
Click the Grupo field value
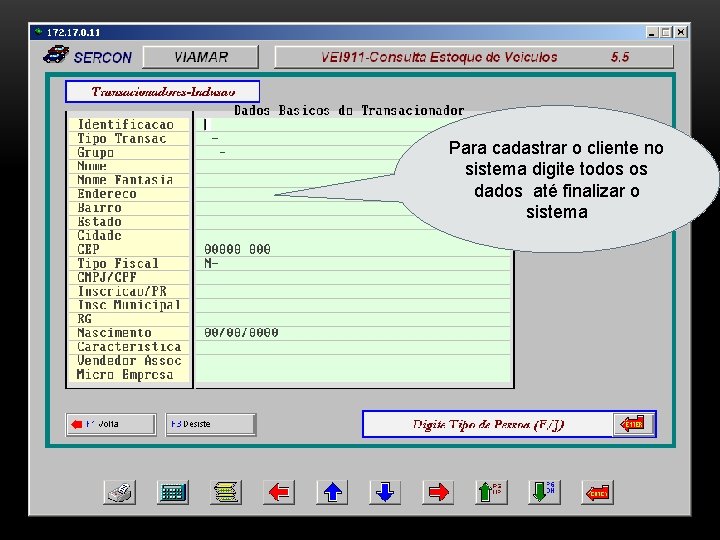pos(354,152)
